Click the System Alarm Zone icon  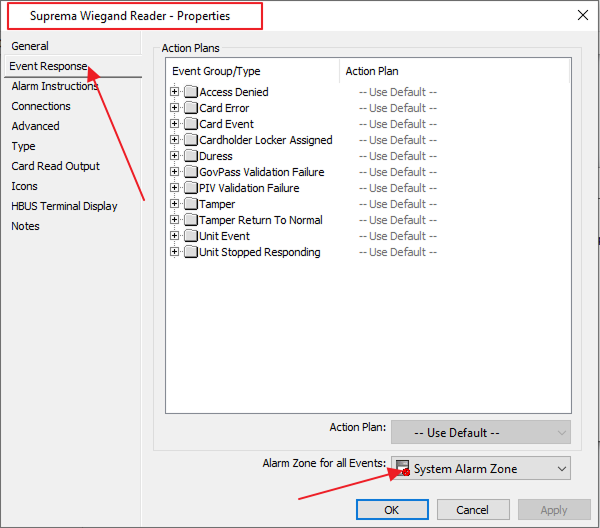403,468
